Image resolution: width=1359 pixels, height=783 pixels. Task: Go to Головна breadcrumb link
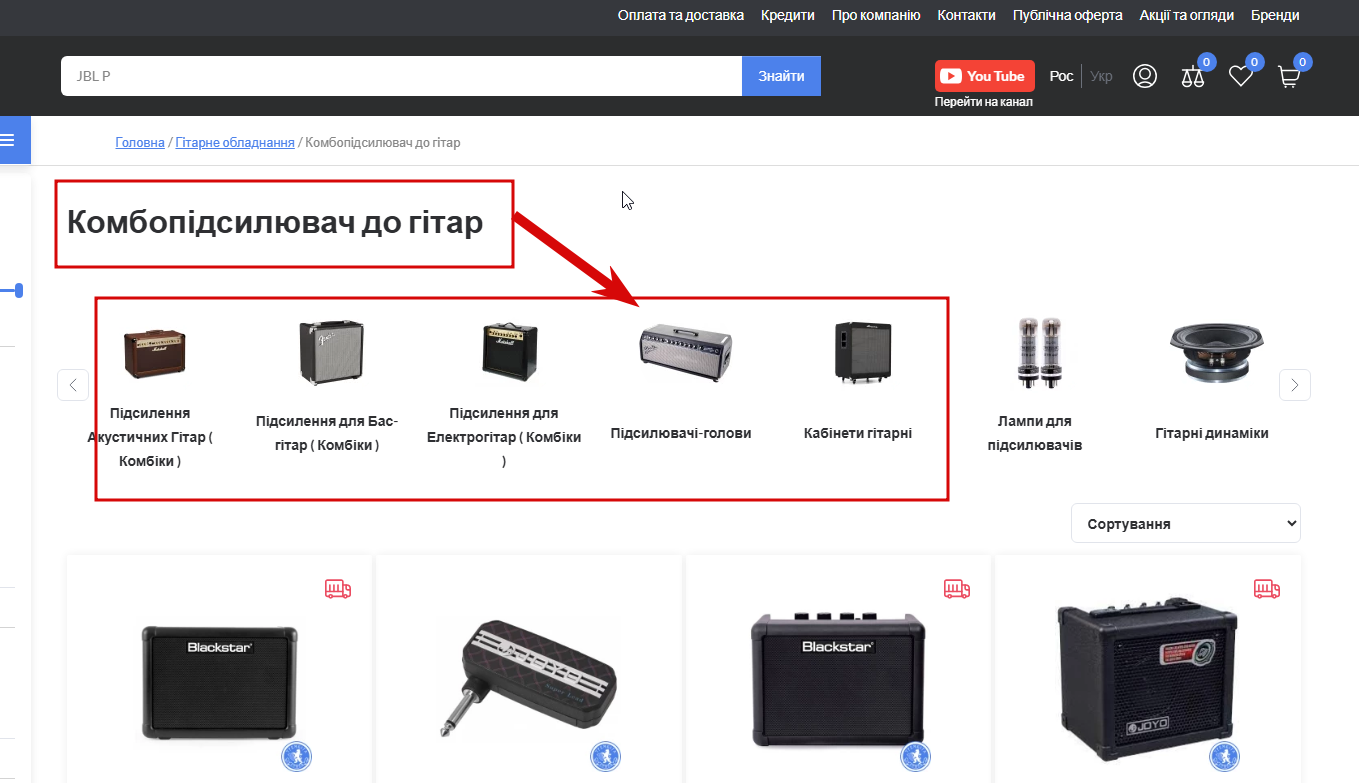coord(140,143)
